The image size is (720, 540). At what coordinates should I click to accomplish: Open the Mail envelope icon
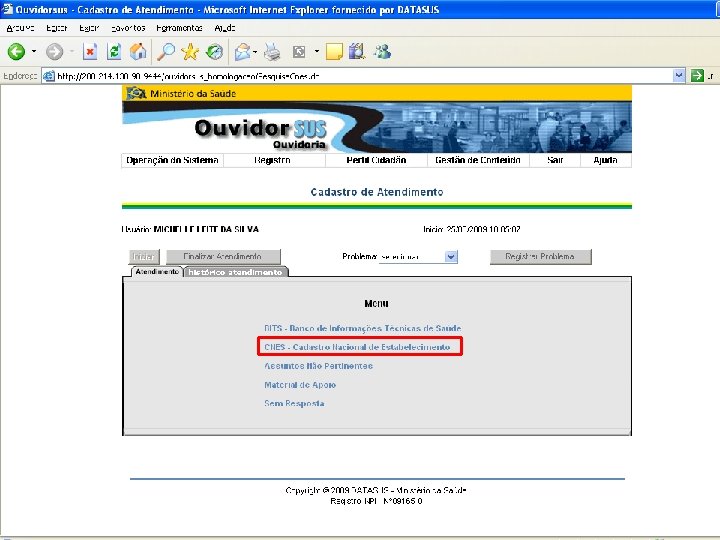tap(243, 52)
